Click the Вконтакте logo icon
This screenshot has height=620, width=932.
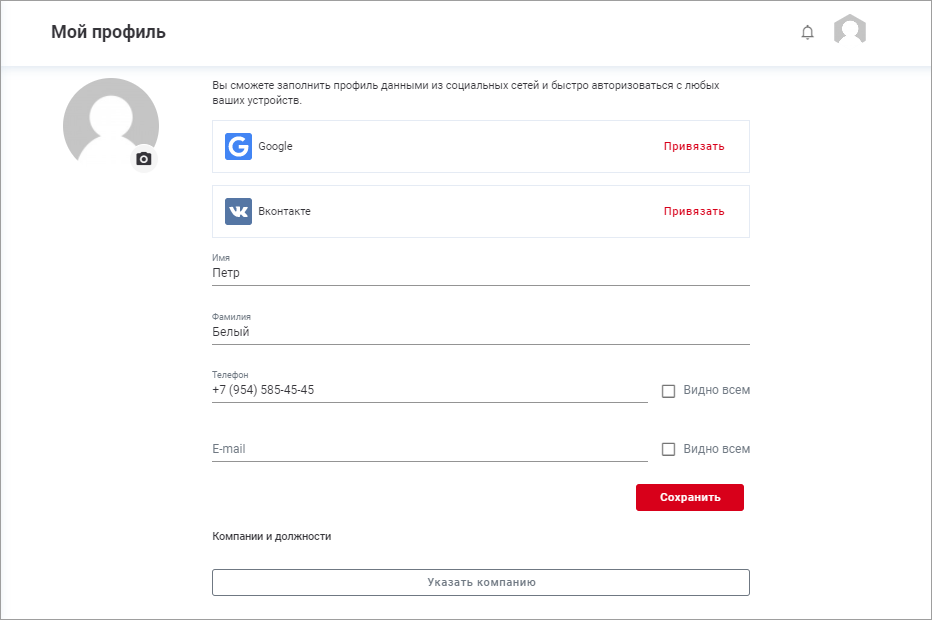tap(238, 211)
